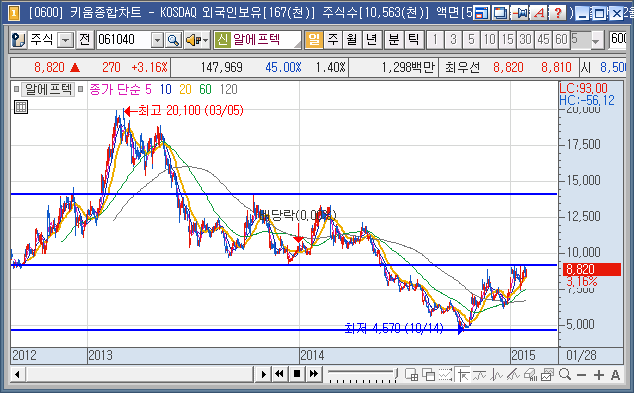
Task: Click the chart zoom slider track at bottom
Action: pyautogui.click(x=362, y=374)
